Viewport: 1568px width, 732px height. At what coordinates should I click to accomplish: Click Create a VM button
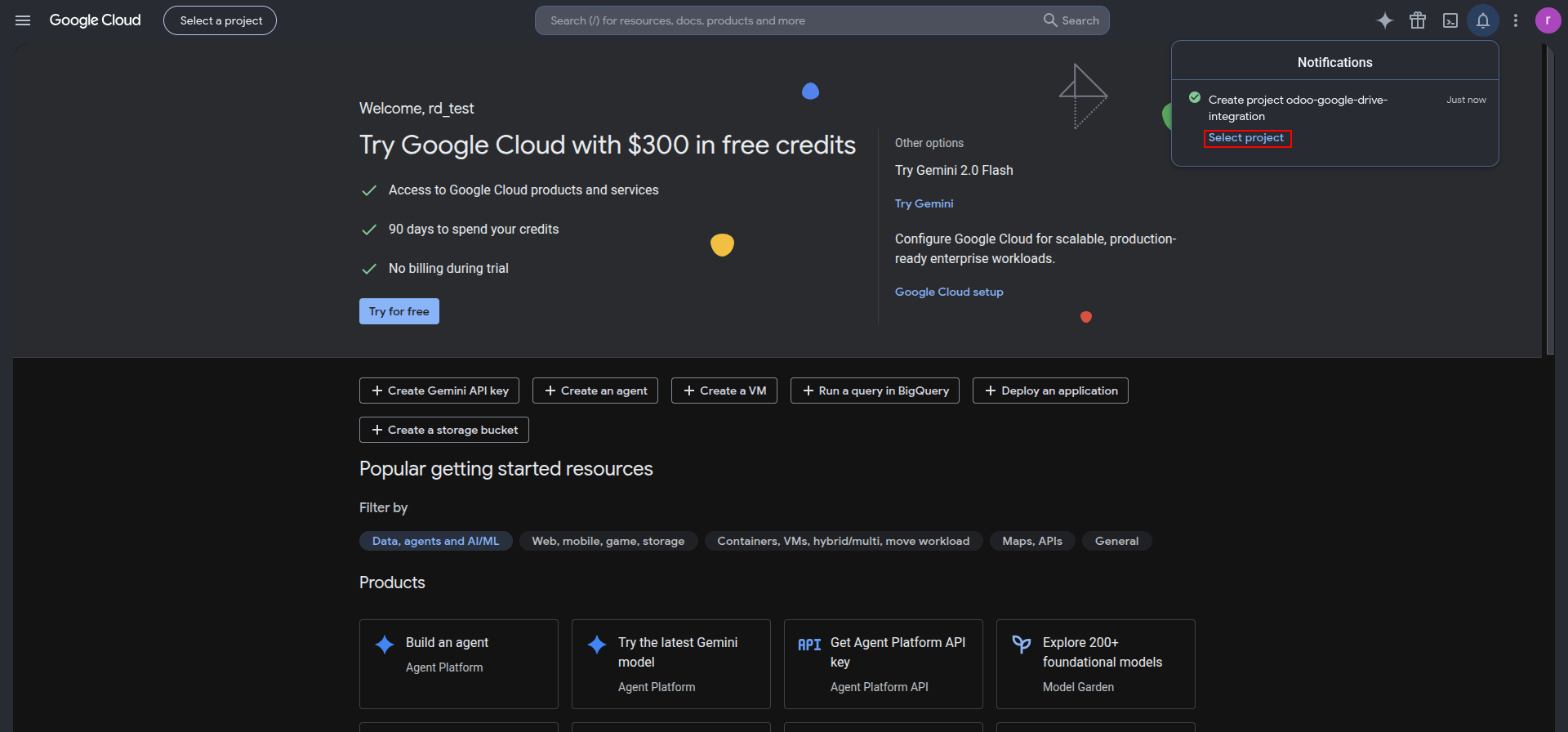tap(724, 391)
